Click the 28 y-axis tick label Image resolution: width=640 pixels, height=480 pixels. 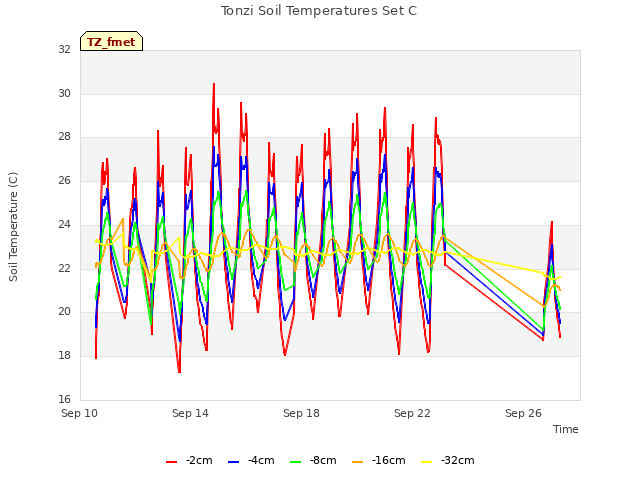coord(64,137)
